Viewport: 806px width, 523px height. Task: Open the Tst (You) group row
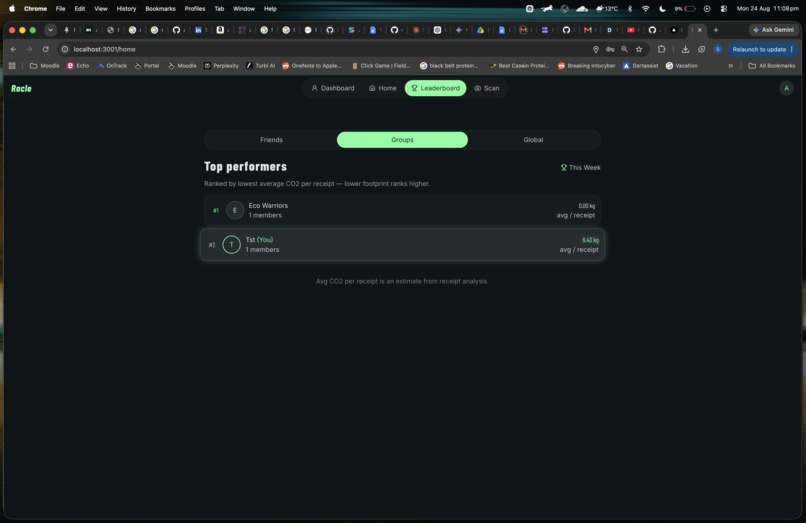pos(402,245)
